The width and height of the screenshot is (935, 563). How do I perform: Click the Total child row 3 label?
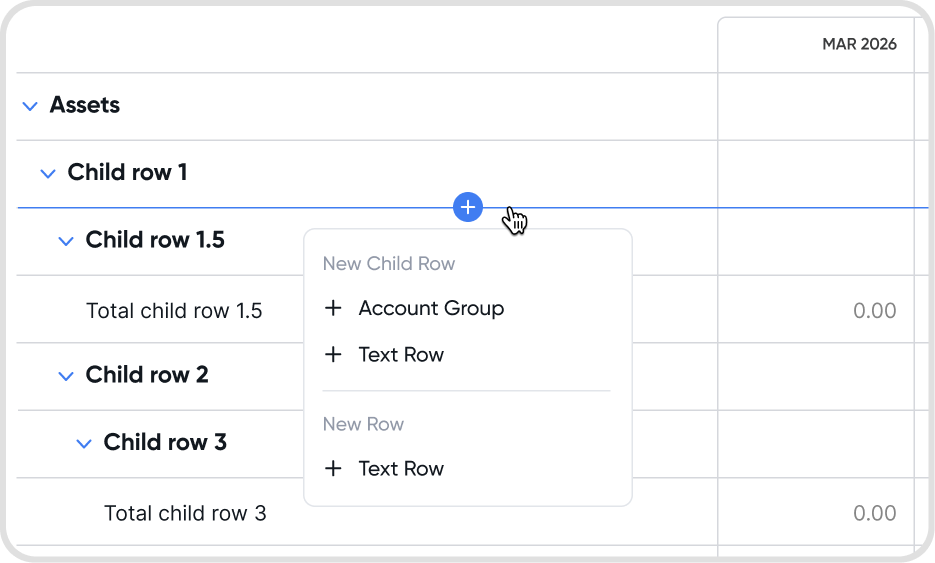pyautogui.click(x=185, y=513)
